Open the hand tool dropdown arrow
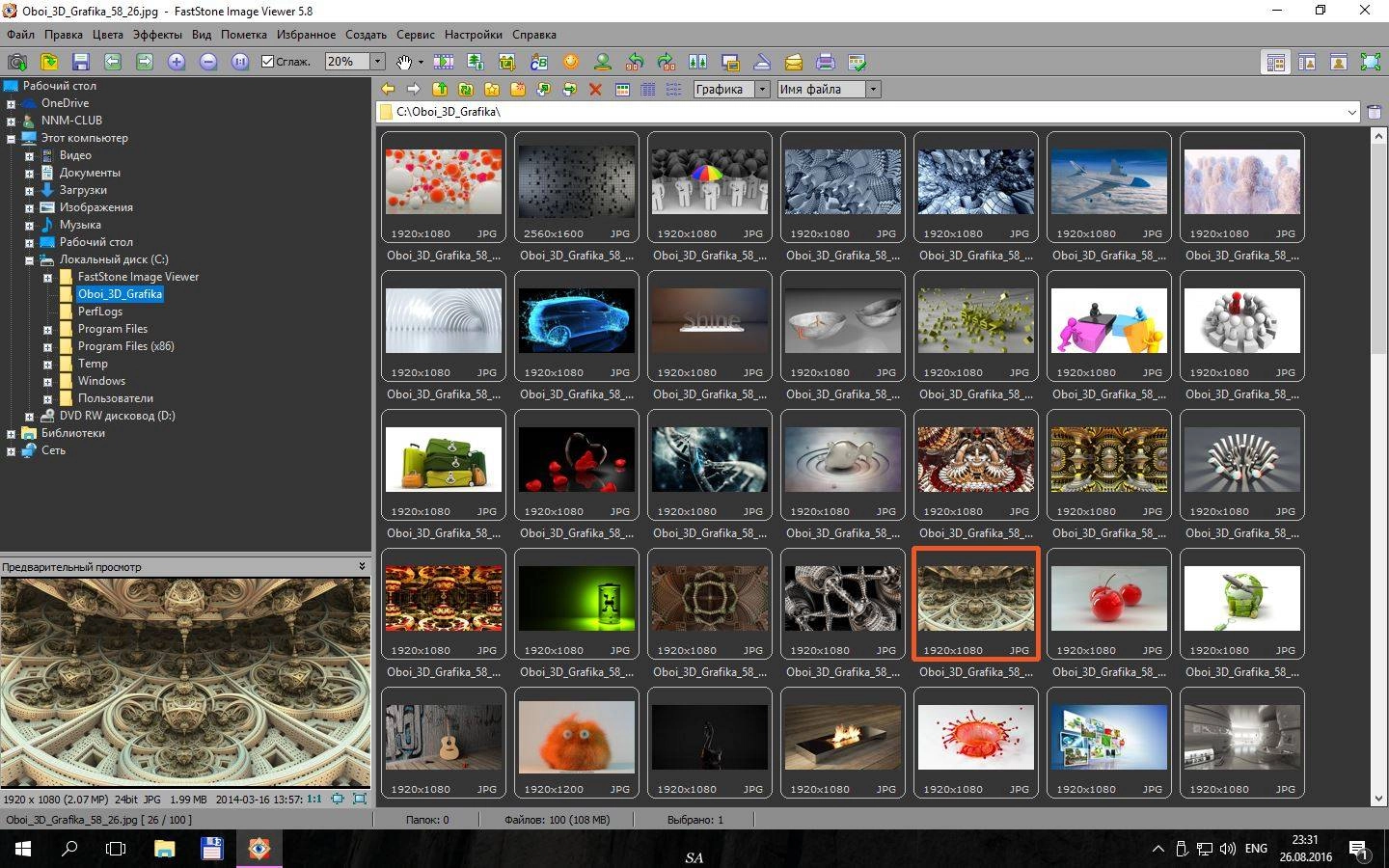1389x868 pixels. tap(421, 63)
